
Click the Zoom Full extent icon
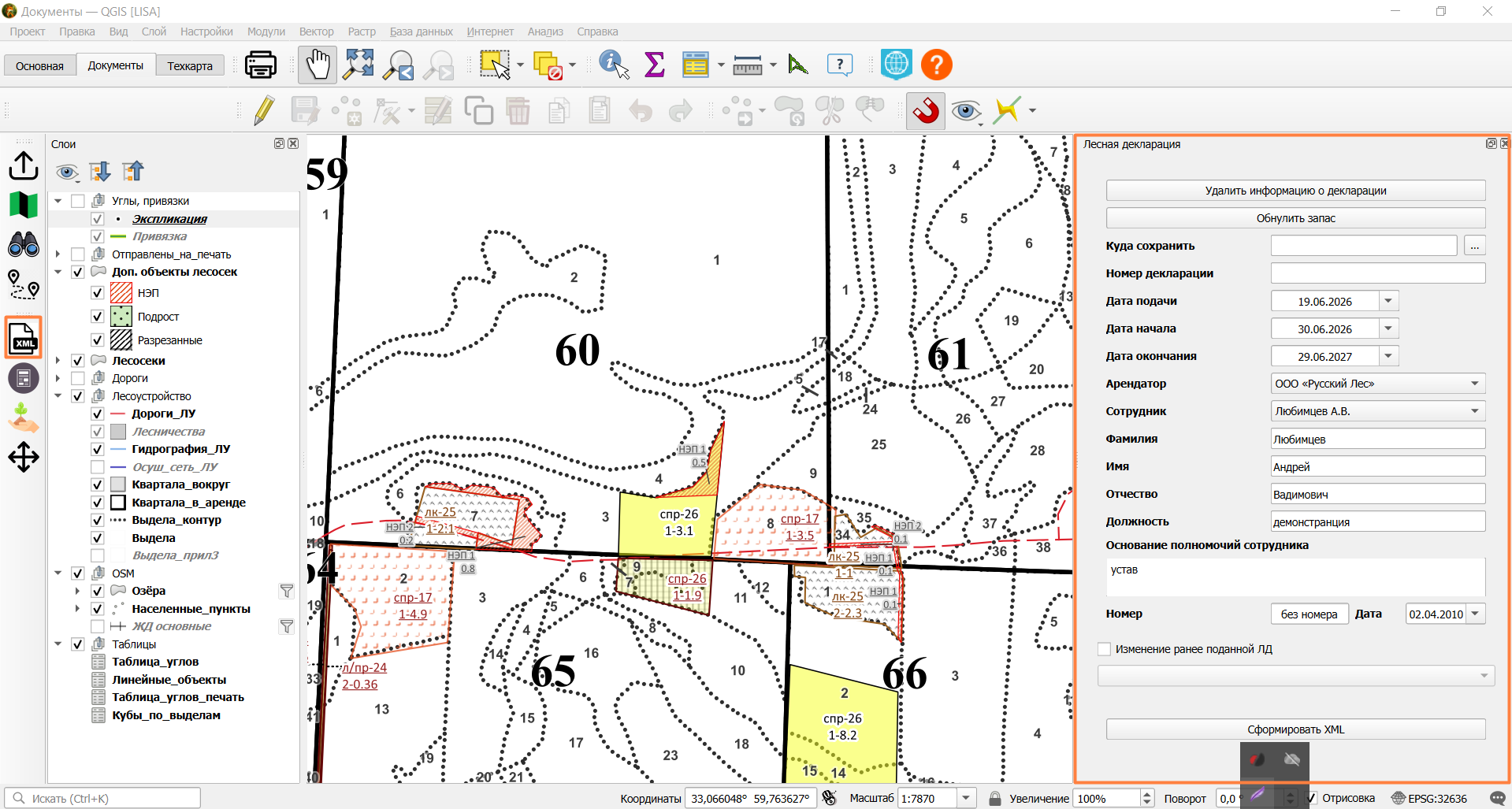tap(358, 65)
